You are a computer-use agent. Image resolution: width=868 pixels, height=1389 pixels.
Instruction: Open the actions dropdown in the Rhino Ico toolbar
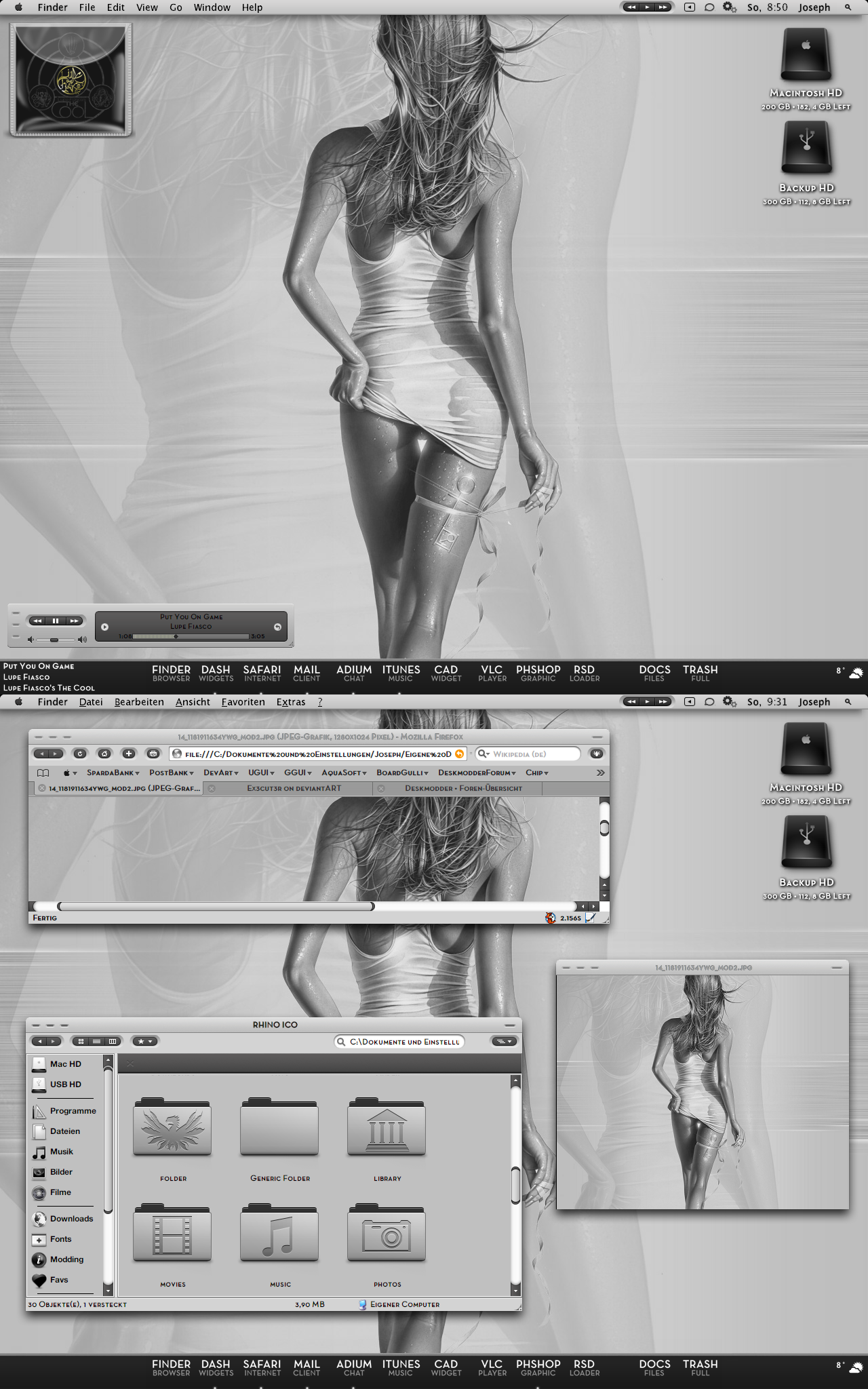coord(504,1041)
